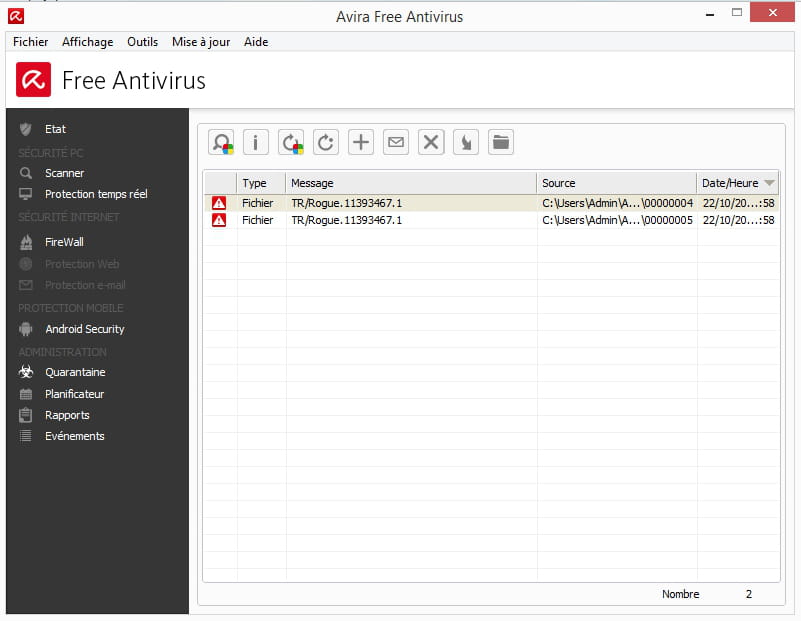The width and height of the screenshot is (801, 621).
Task: Open the Etat status section
Action: tap(55, 129)
